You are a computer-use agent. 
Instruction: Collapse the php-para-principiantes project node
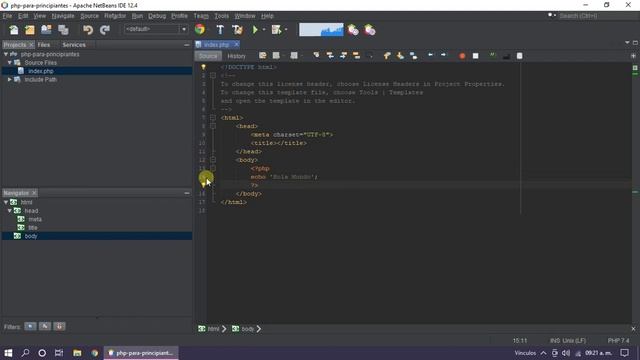tap(6, 54)
